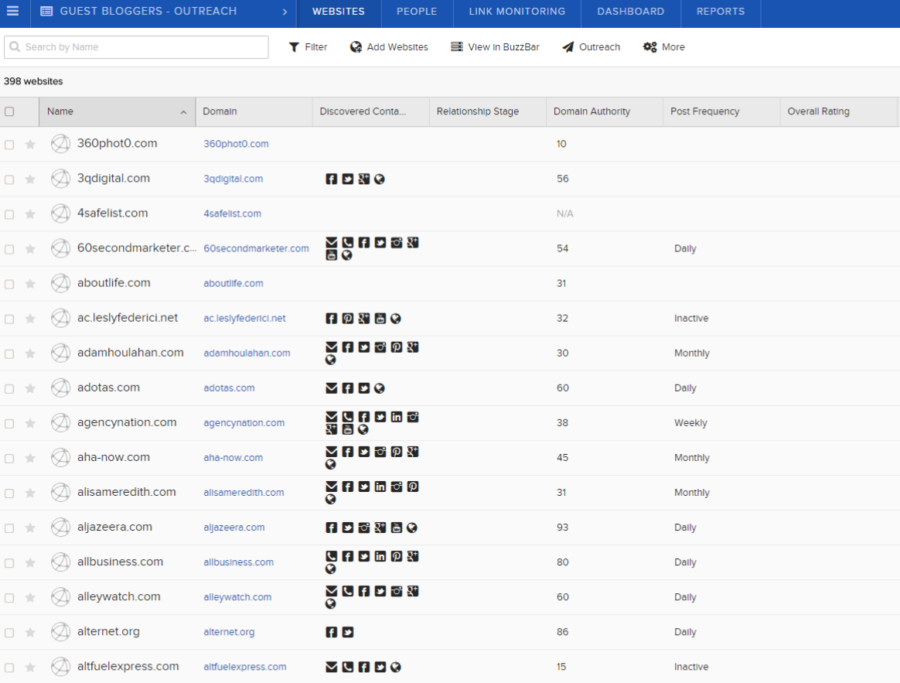The height and width of the screenshot is (683, 900).
Task: Open the Dashboard tab
Action: 630,11
